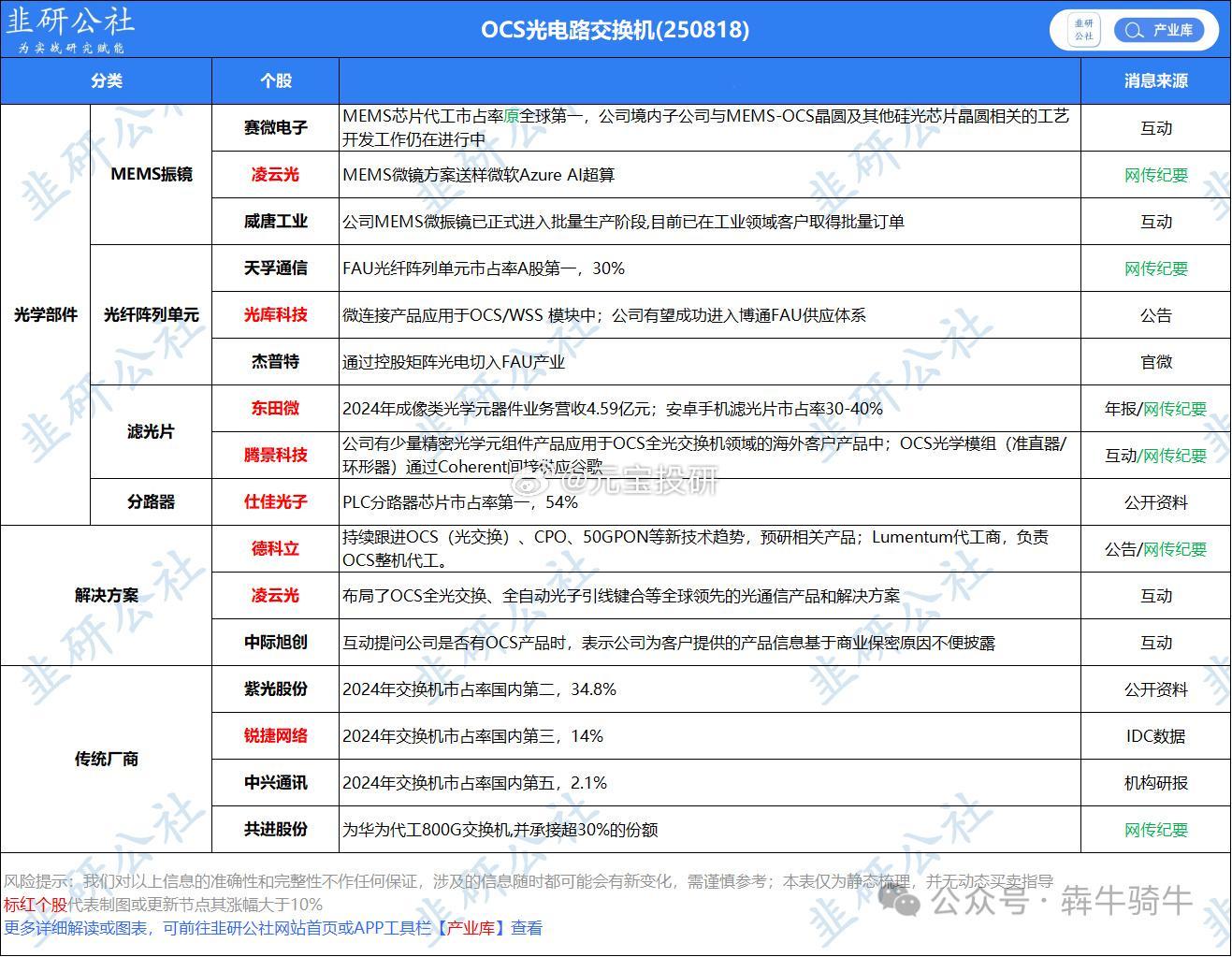Click 公开资料 source in 仕佳光子 row
Image resolution: width=1232 pixels, height=957 pixels.
[1155, 502]
